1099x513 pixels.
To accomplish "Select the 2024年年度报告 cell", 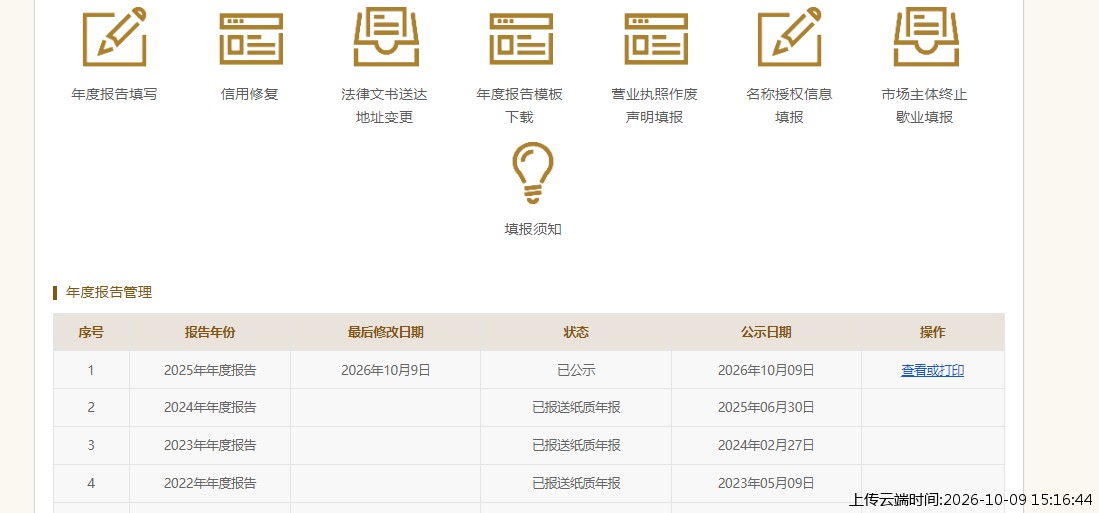I will (x=210, y=408).
